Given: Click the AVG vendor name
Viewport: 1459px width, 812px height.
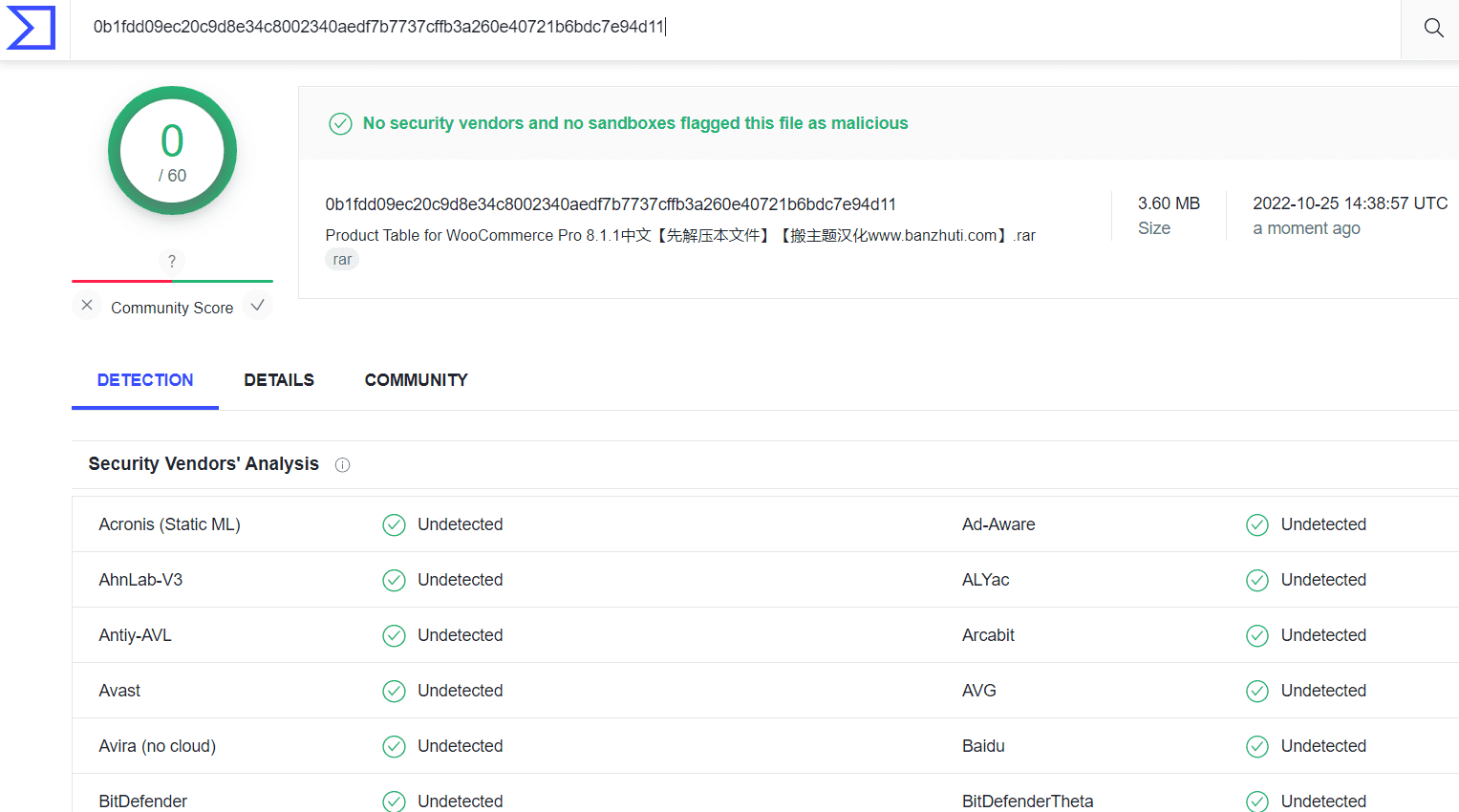Looking at the screenshot, I should pos(978,691).
